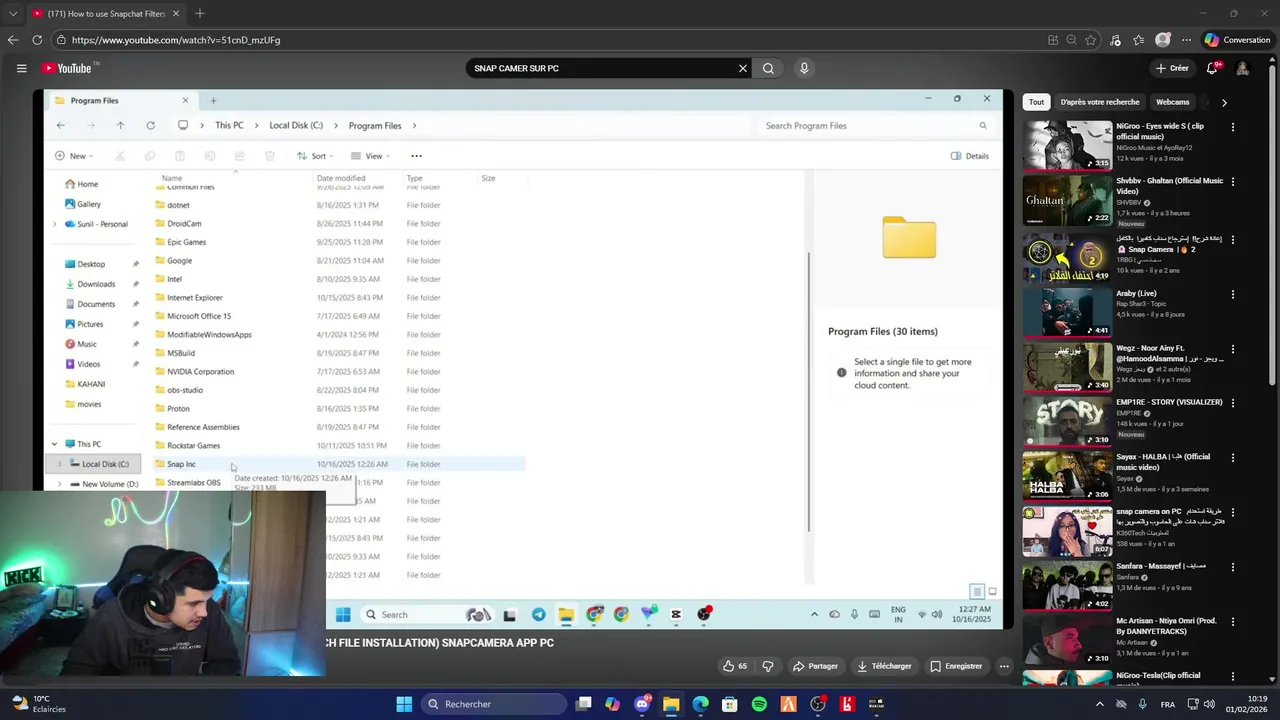Open the browser settings ellipsis menu
Image resolution: width=1280 pixels, height=720 pixels.
(1187, 40)
